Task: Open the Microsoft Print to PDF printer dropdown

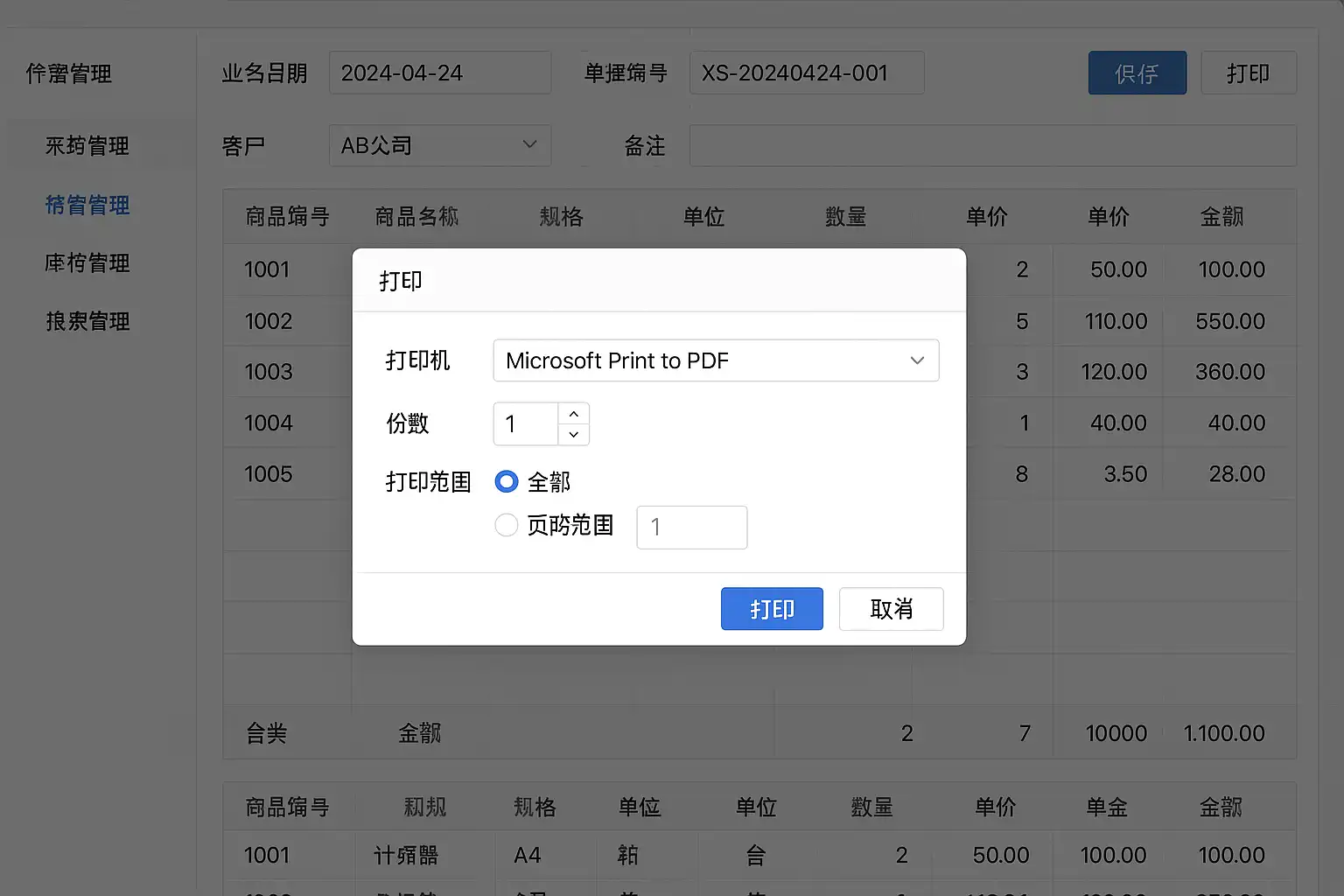Action: tap(716, 360)
